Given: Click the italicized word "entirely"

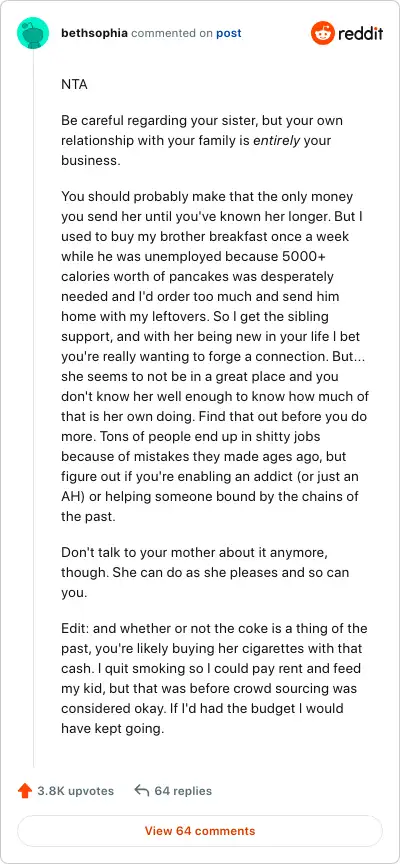Looking at the screenshot, I should tap(277, 141).
